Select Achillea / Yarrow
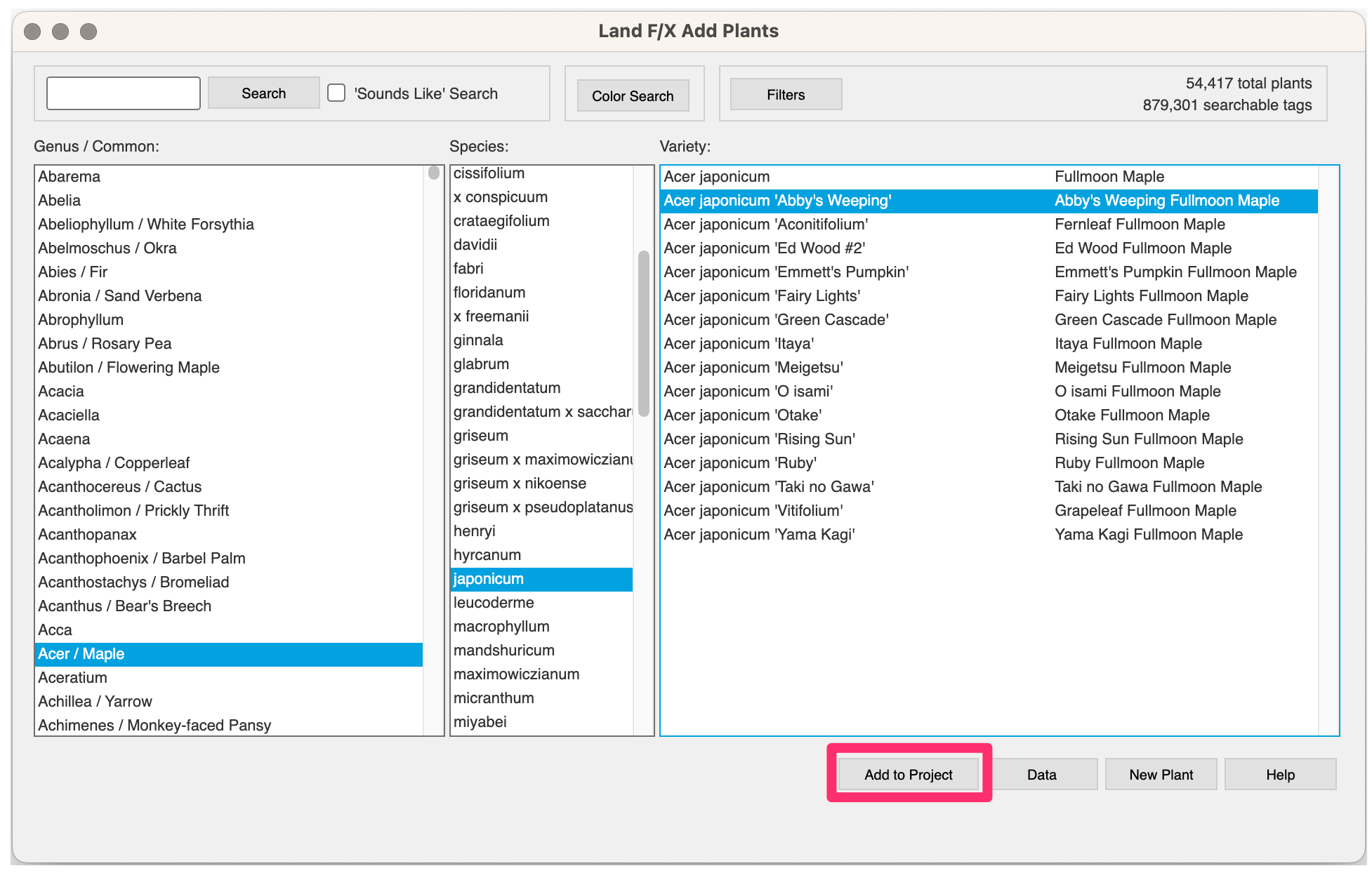Screen dimensions: 1372x873 [x=229, y=702]
